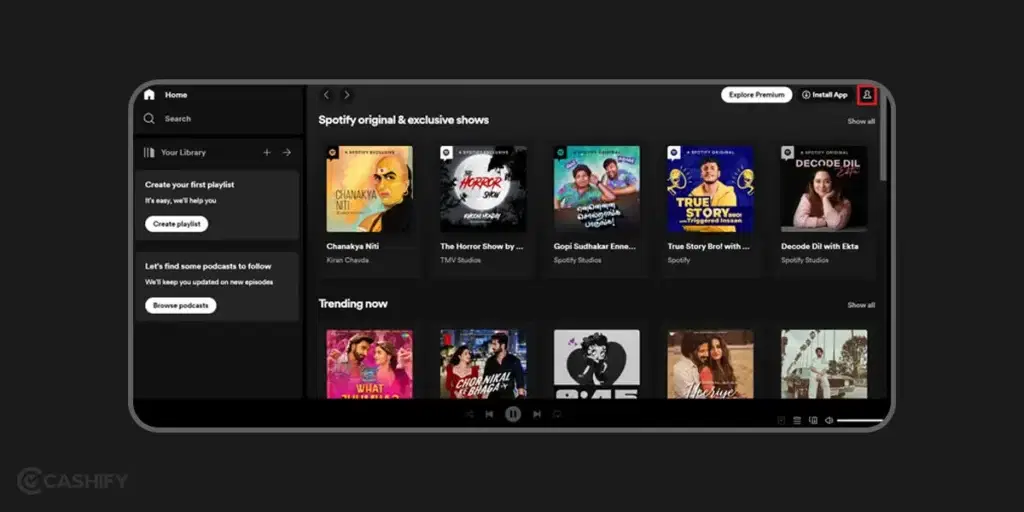Skip to previous track
The height and width of the screenshot is (512, 1024).
coord(489,414)
